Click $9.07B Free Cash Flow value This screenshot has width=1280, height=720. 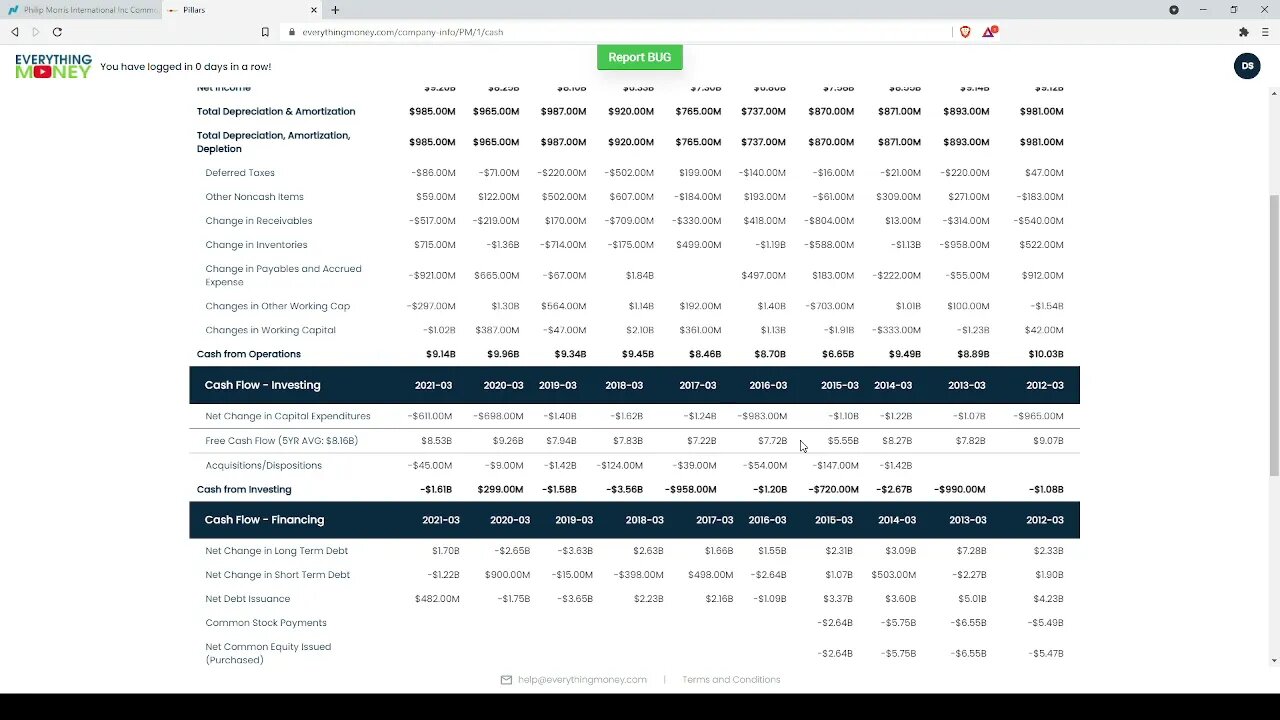[1048, 441]
